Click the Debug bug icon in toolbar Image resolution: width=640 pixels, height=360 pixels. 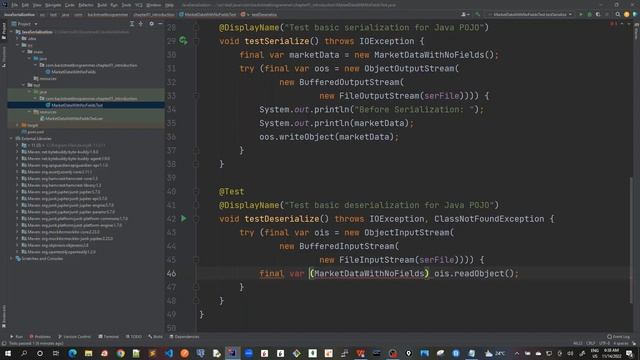[x=589, y=14]
